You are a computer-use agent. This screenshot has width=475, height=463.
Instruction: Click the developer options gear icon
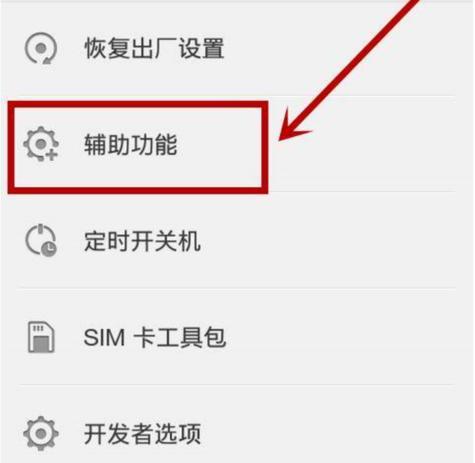click(x=41, y=433)
